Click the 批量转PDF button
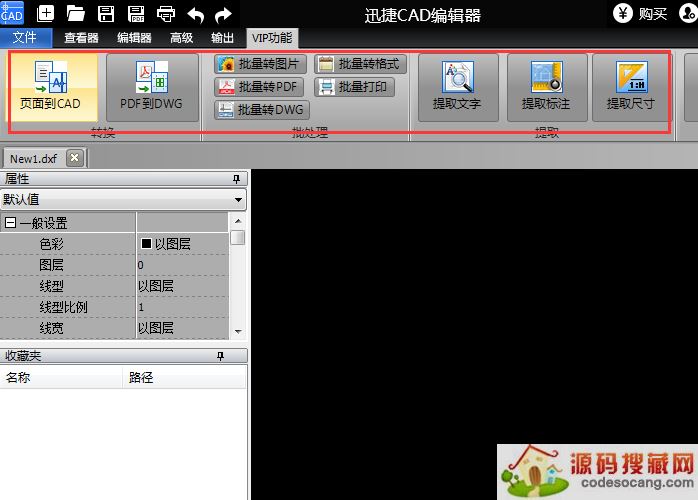This screenshot has width=698, height=500. [x=260, y=87]
